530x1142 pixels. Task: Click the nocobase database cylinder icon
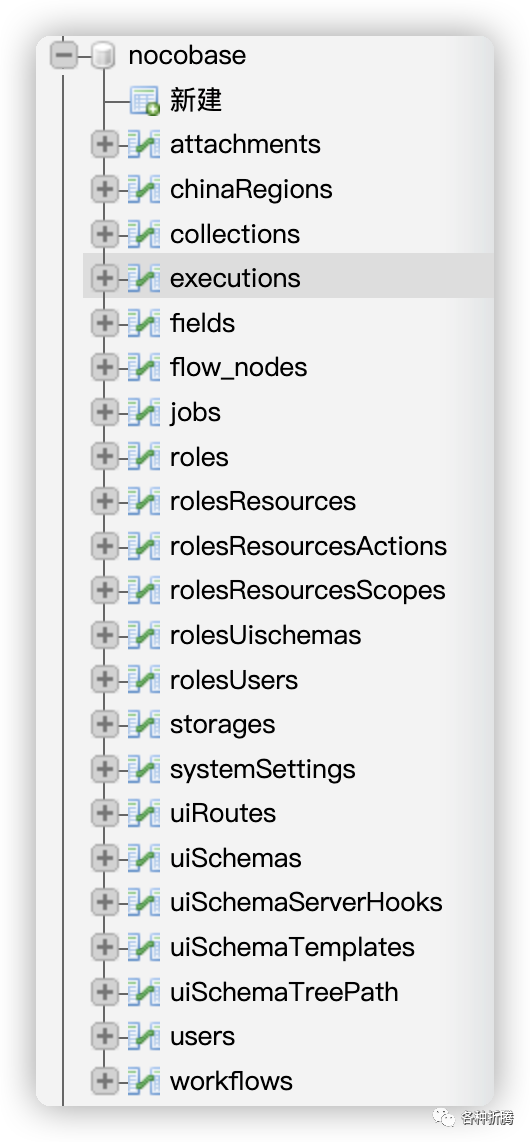click(x=104, y=56)
